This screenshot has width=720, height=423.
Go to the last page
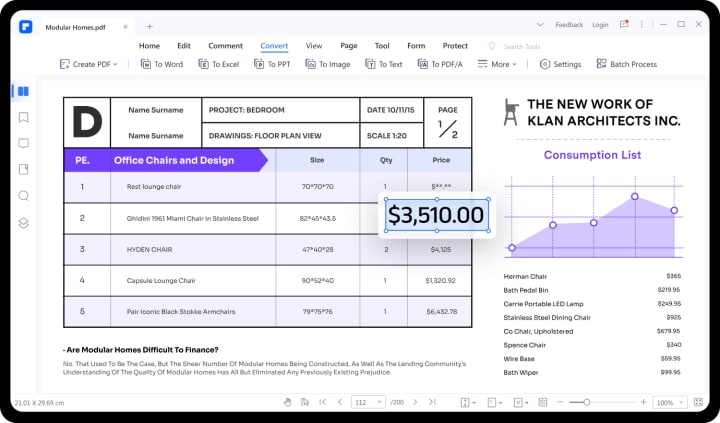(432, 402)
